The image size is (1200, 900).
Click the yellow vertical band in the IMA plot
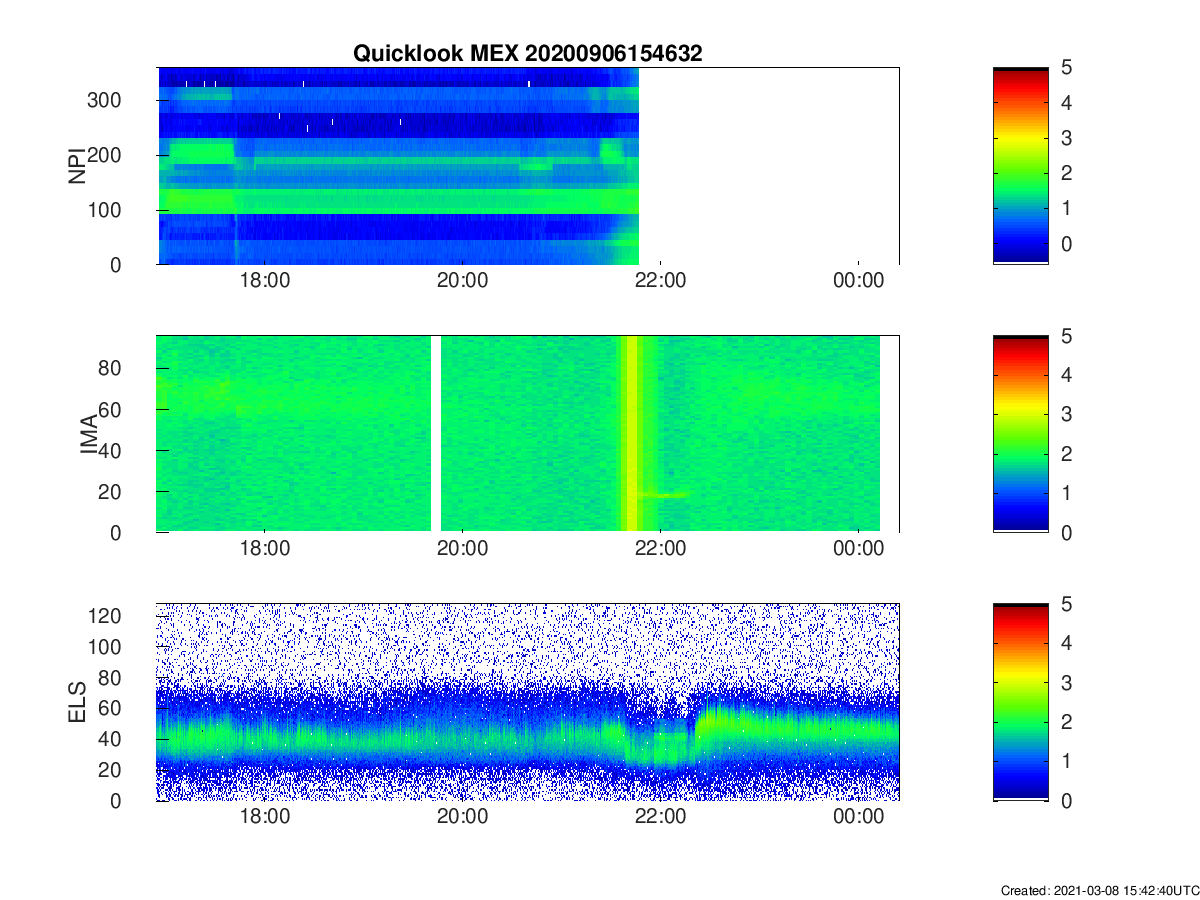point(632,434)
